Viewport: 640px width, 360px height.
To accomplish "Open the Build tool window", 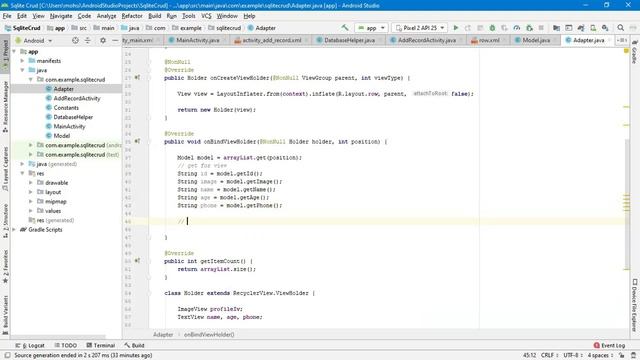I will [x=134, y=345].
